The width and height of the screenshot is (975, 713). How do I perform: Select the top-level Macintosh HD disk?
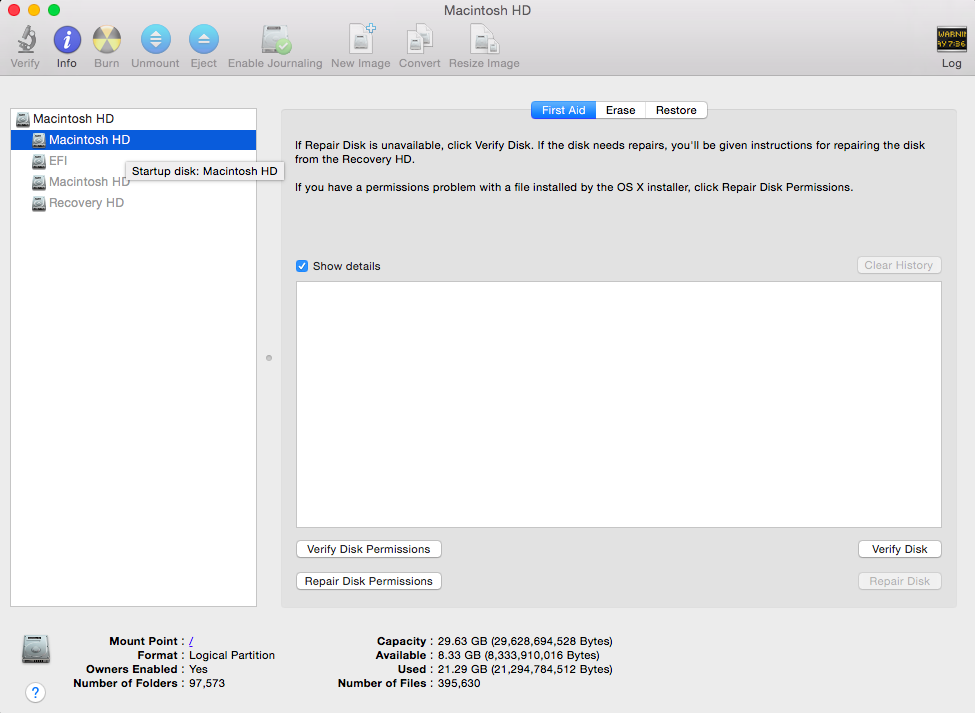click(133, 119)
